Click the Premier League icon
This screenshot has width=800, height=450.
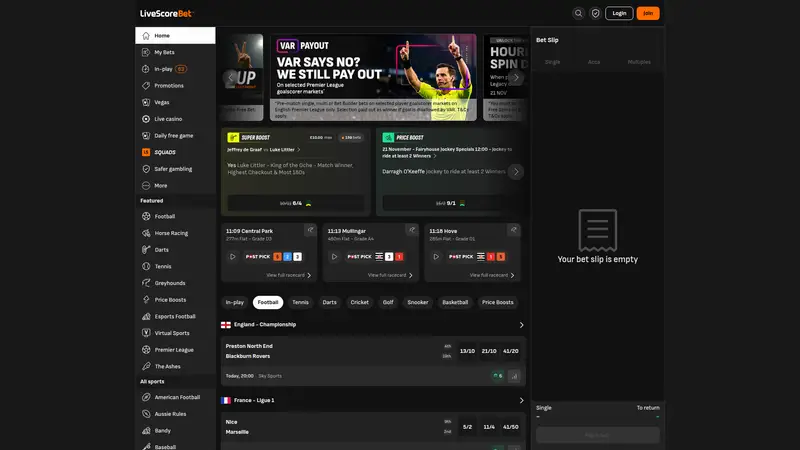tap(146, 349)
